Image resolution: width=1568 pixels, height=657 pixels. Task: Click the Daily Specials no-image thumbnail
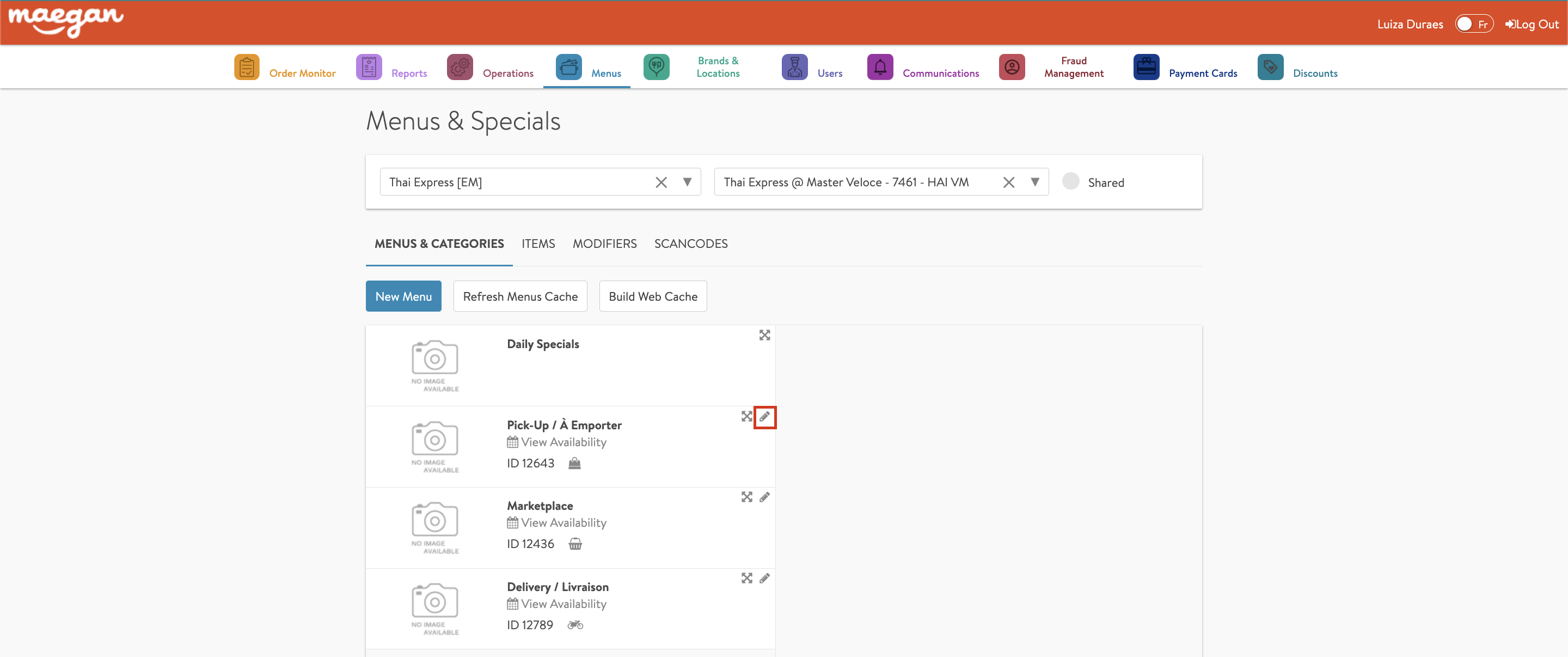click(x=434, y=364)
